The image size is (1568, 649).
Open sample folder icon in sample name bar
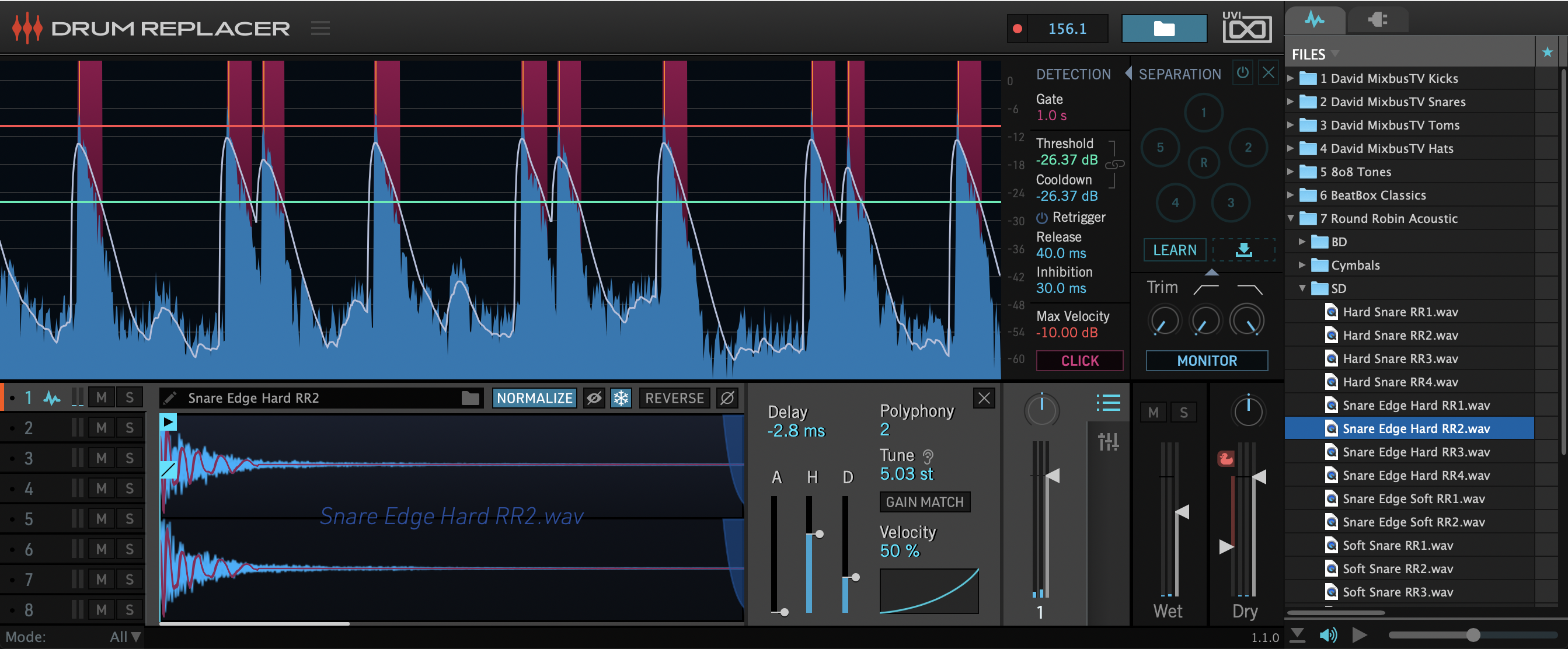tap(470, 398)
